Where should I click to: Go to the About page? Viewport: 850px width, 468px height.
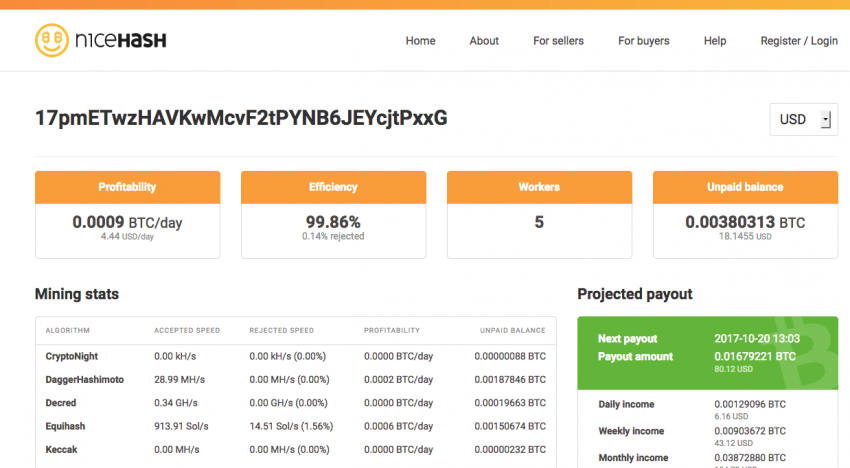click(x=484, y=41)
